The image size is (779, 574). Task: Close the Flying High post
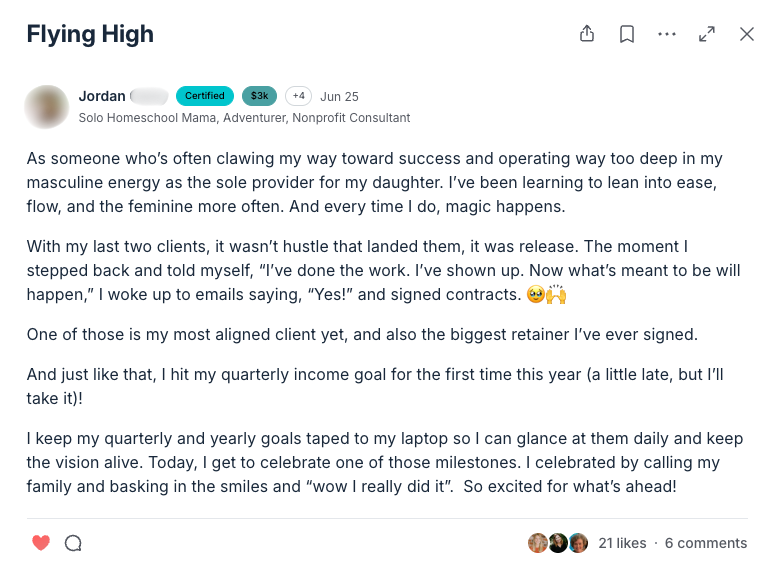pos(747,34)
